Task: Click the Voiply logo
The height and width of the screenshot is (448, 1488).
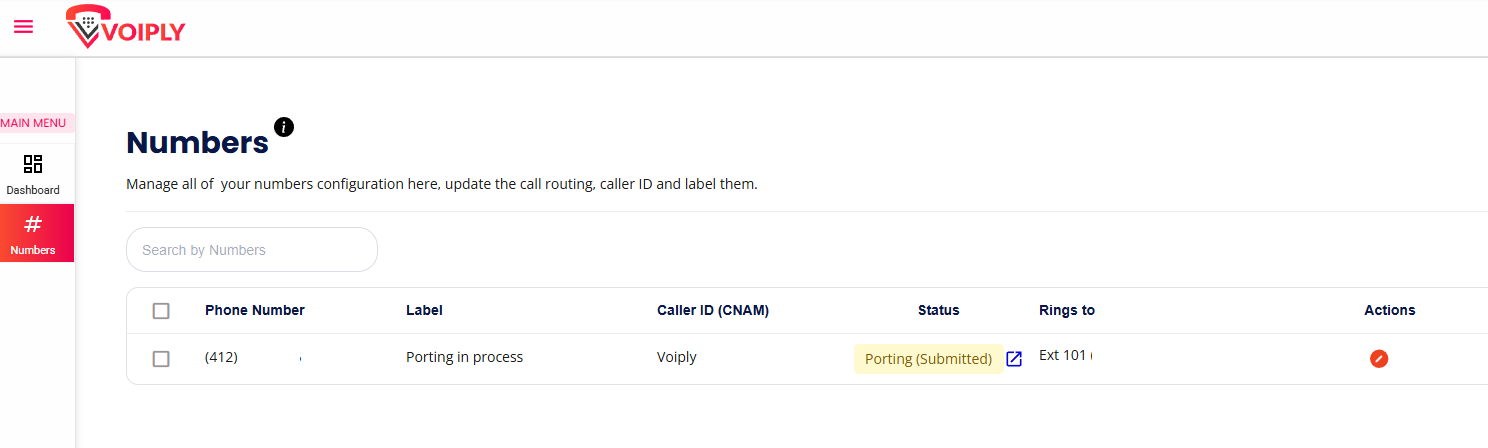Action: 126,27
